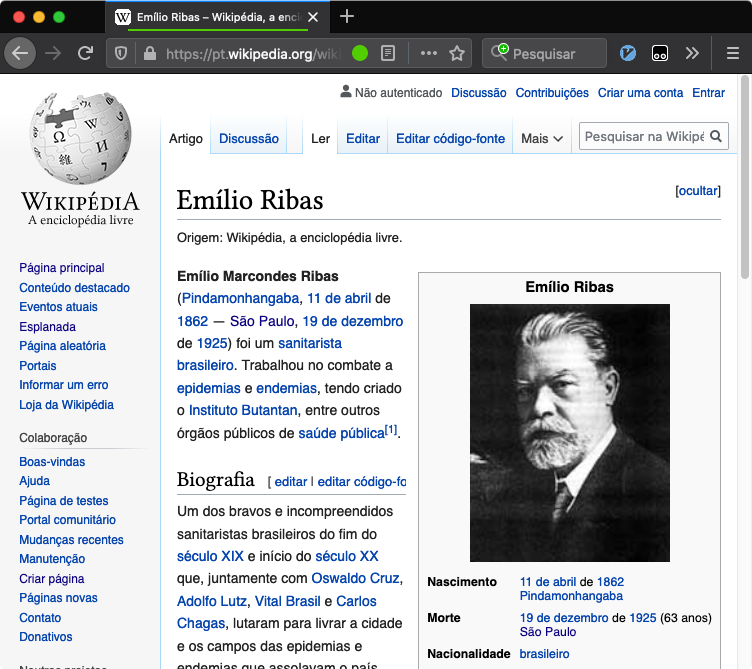Click the page vertical scrollbar

[x=744, y=177]
